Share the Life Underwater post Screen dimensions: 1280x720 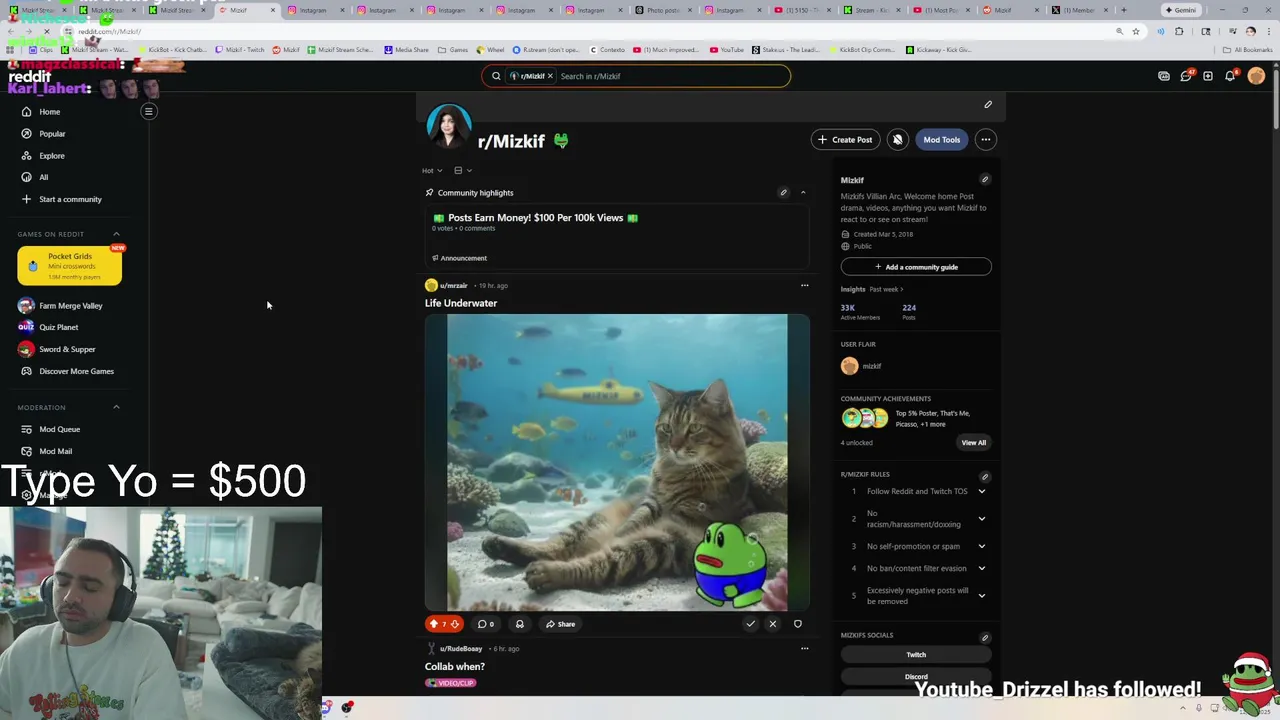pos(560,624)
